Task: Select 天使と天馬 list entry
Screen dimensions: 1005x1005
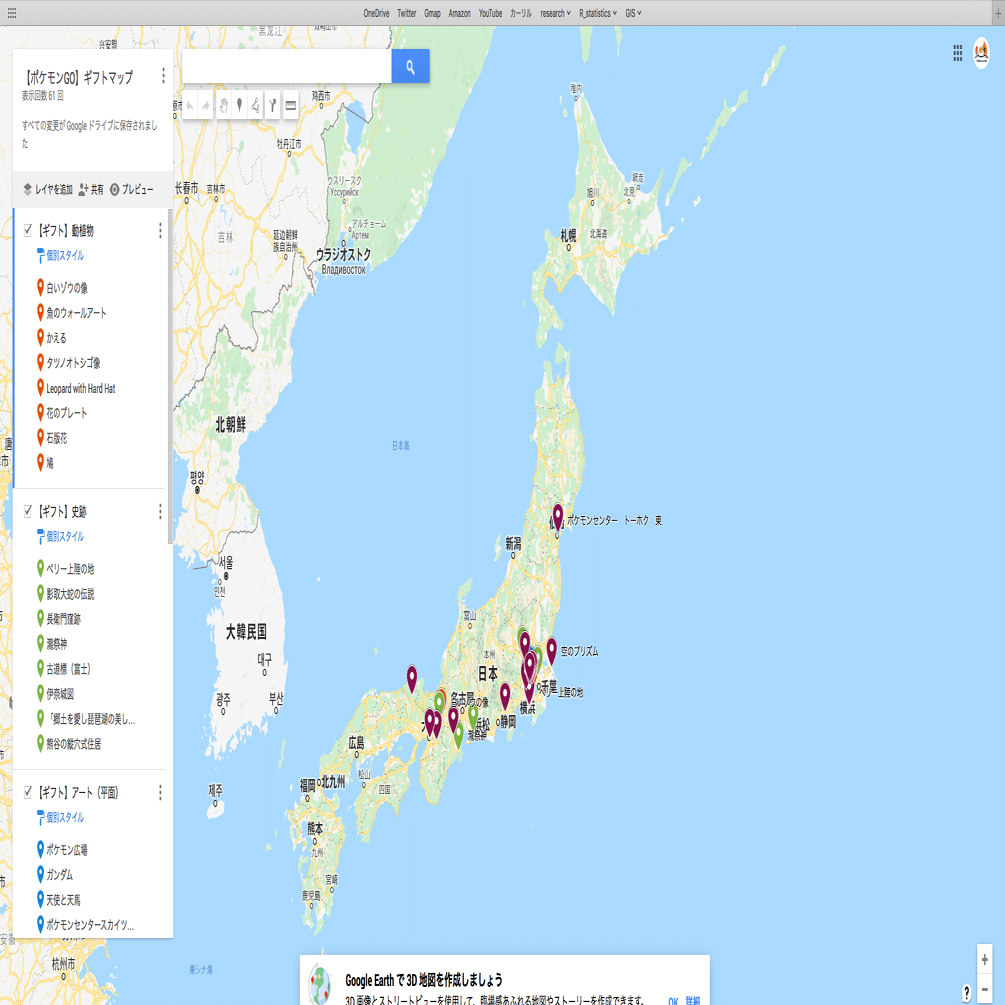Action: 63,900
